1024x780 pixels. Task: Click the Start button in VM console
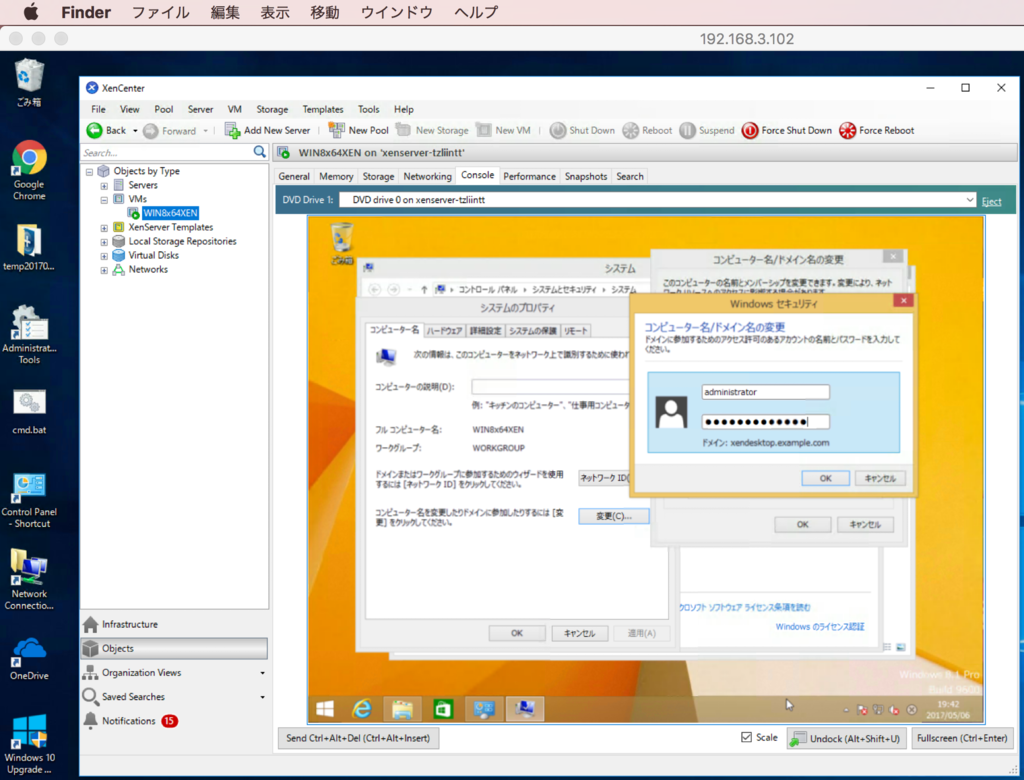pyautogui.click(x=325, y=709)
